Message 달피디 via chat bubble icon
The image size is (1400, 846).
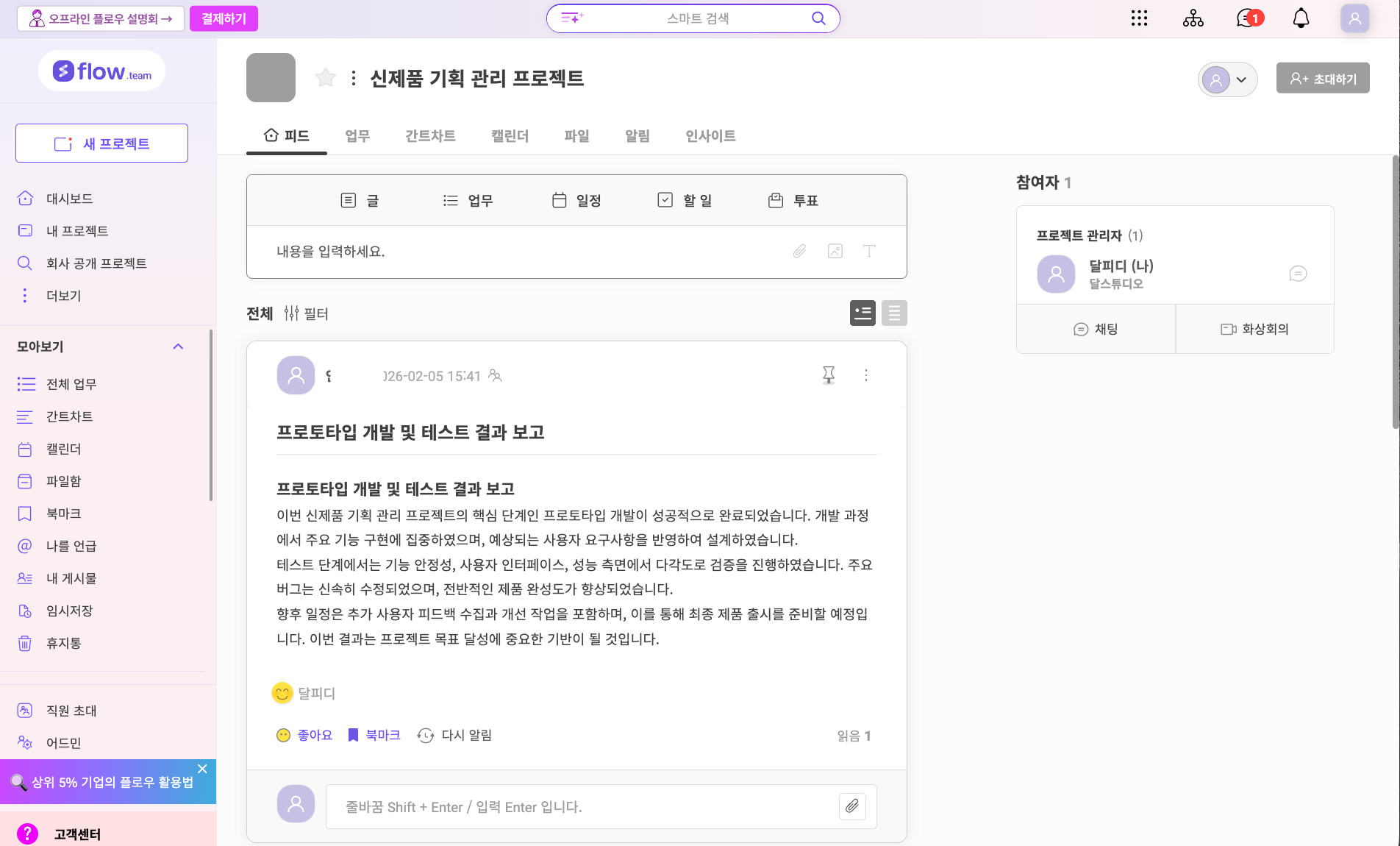(x=1298, y=274)
